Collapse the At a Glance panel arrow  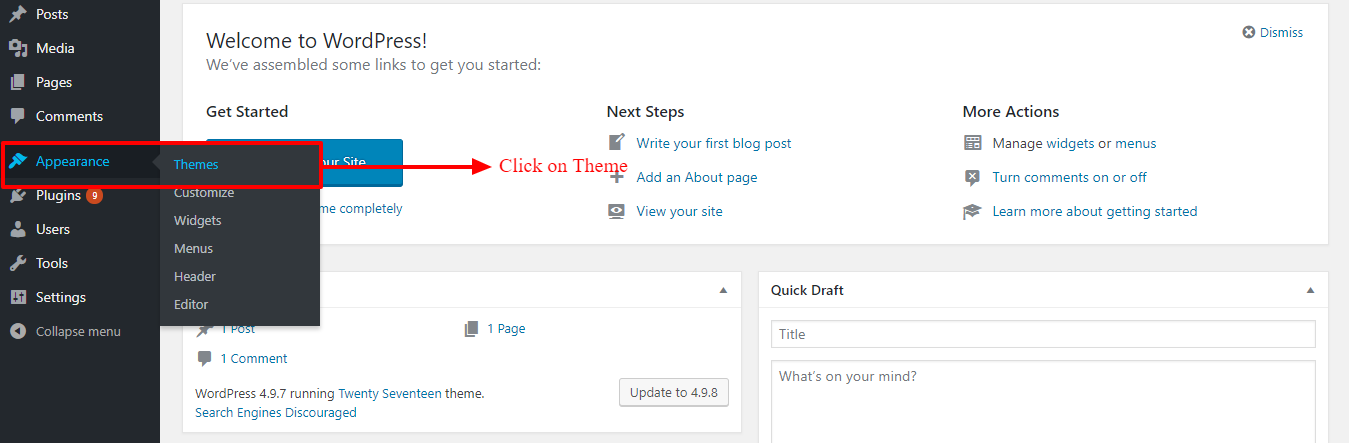[x=723, y=290]
